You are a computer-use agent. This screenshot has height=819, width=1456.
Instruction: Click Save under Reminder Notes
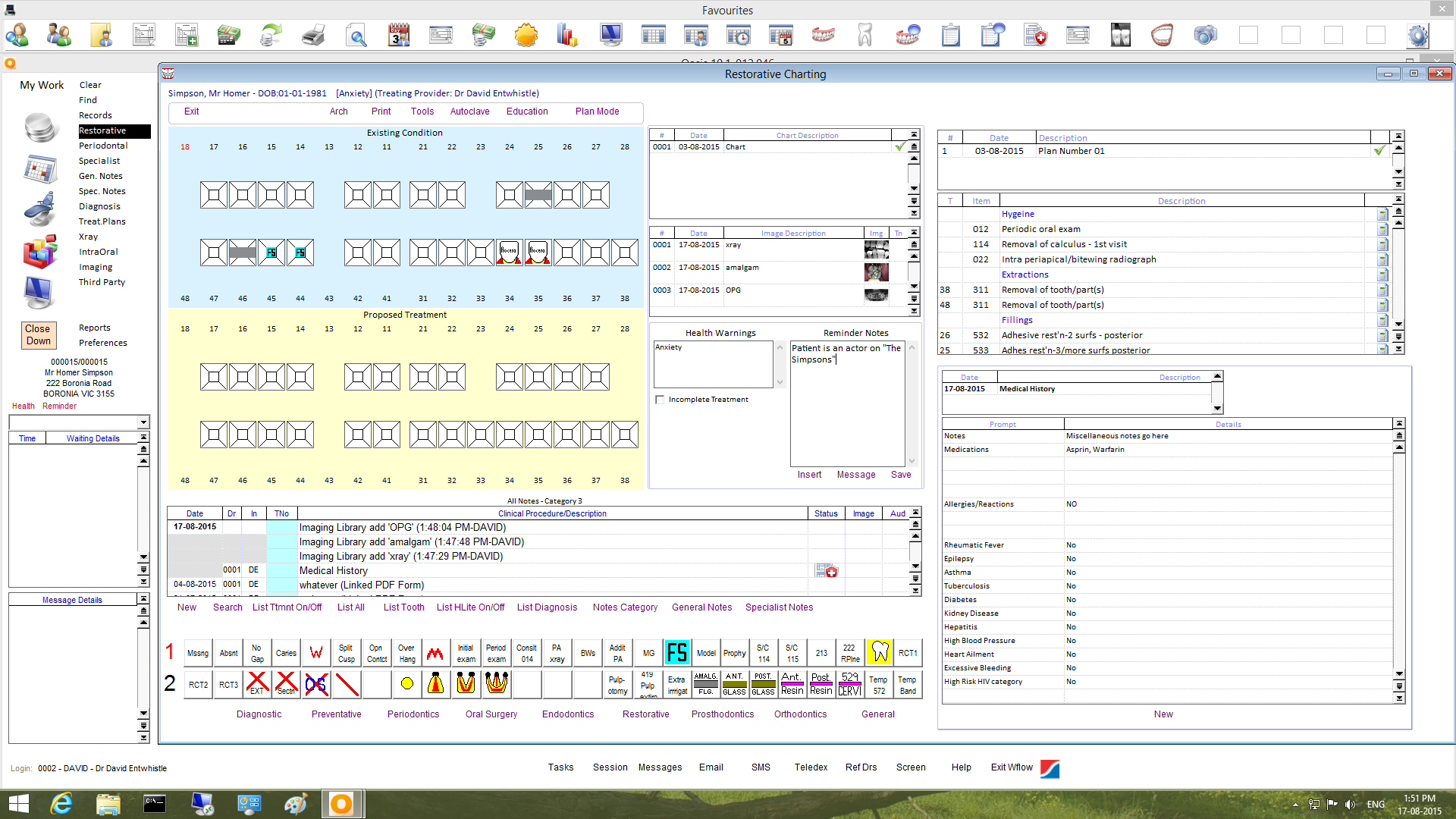click(x=901, y=475)
